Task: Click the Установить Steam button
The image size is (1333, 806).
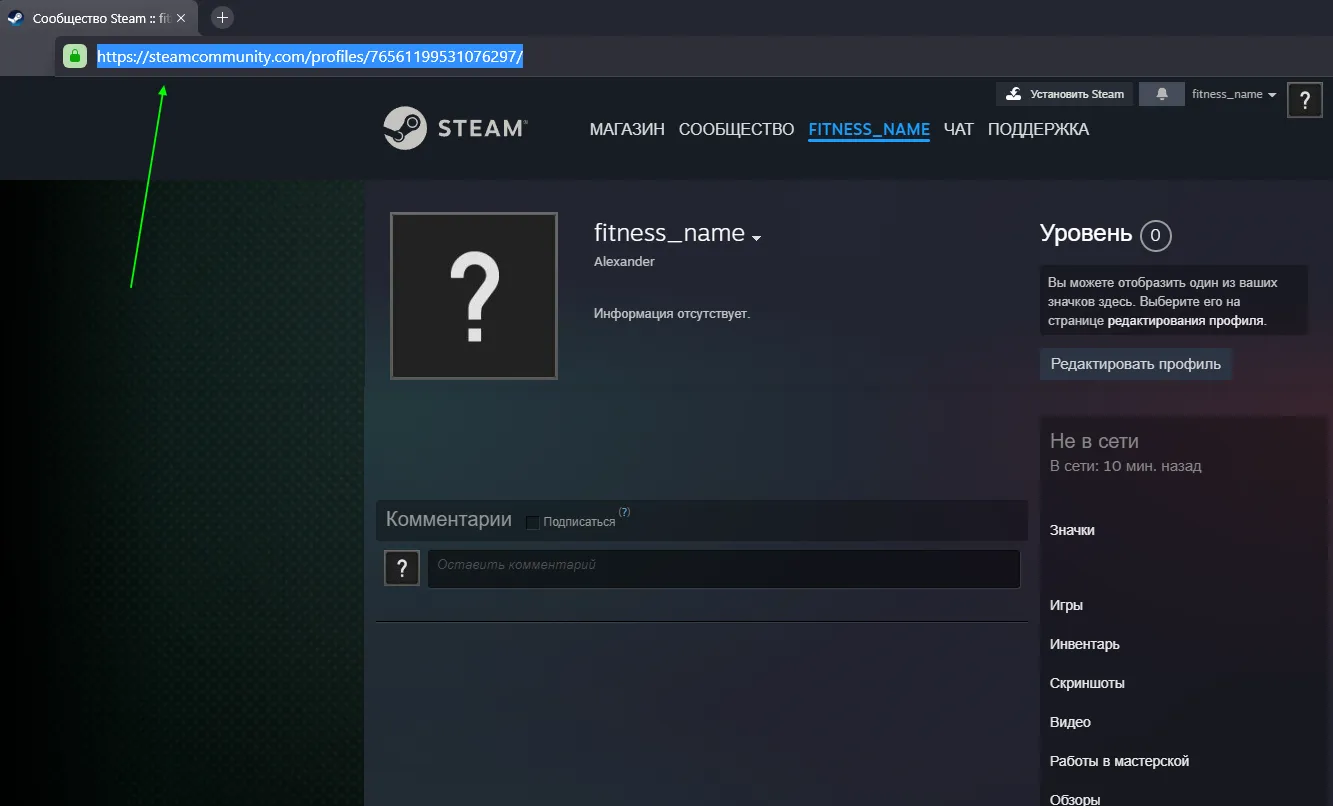Action: tap(1064, 94)
